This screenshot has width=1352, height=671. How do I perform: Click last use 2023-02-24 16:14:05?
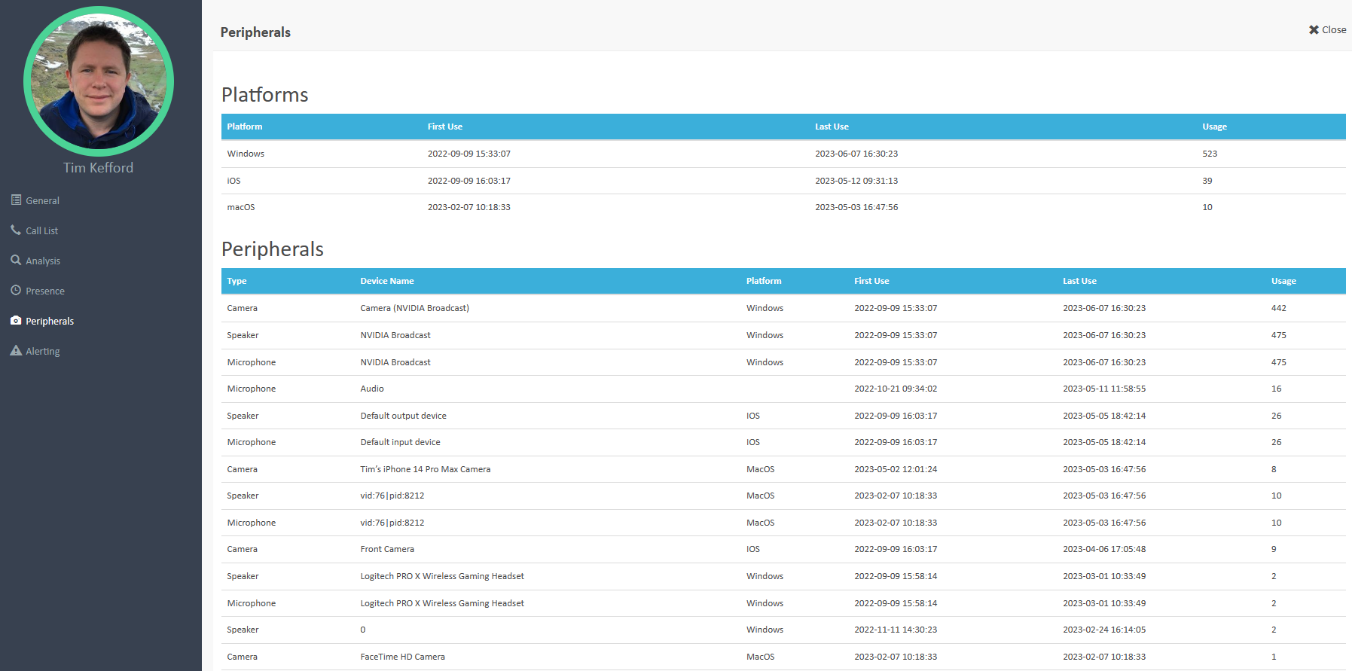click(x=1104, y=630)
